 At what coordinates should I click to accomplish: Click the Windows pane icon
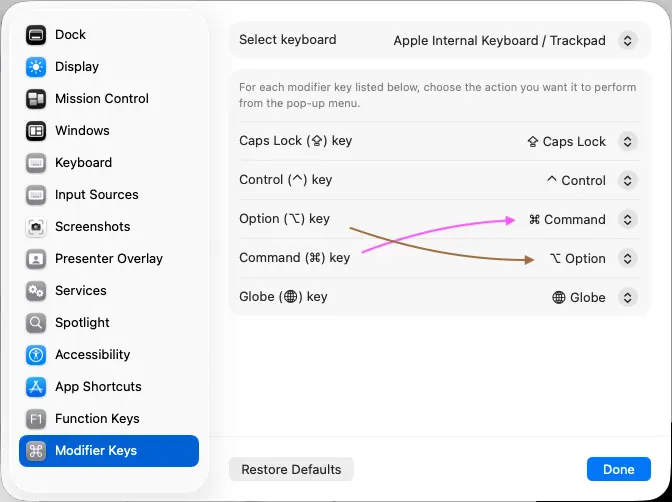[x=36, y=131]
